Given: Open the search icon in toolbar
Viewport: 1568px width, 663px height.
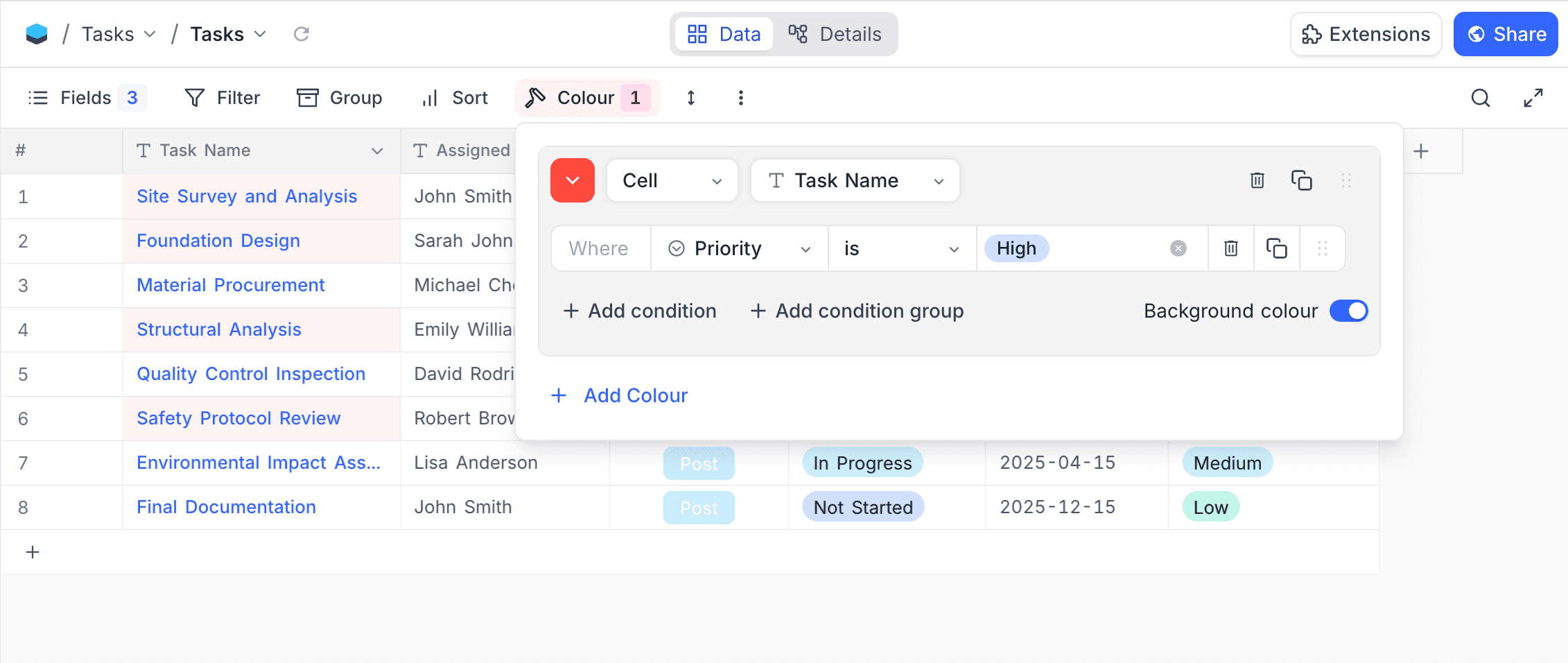Looking at the screenshot, I should pyautogui.click(x=1480, y=98).
